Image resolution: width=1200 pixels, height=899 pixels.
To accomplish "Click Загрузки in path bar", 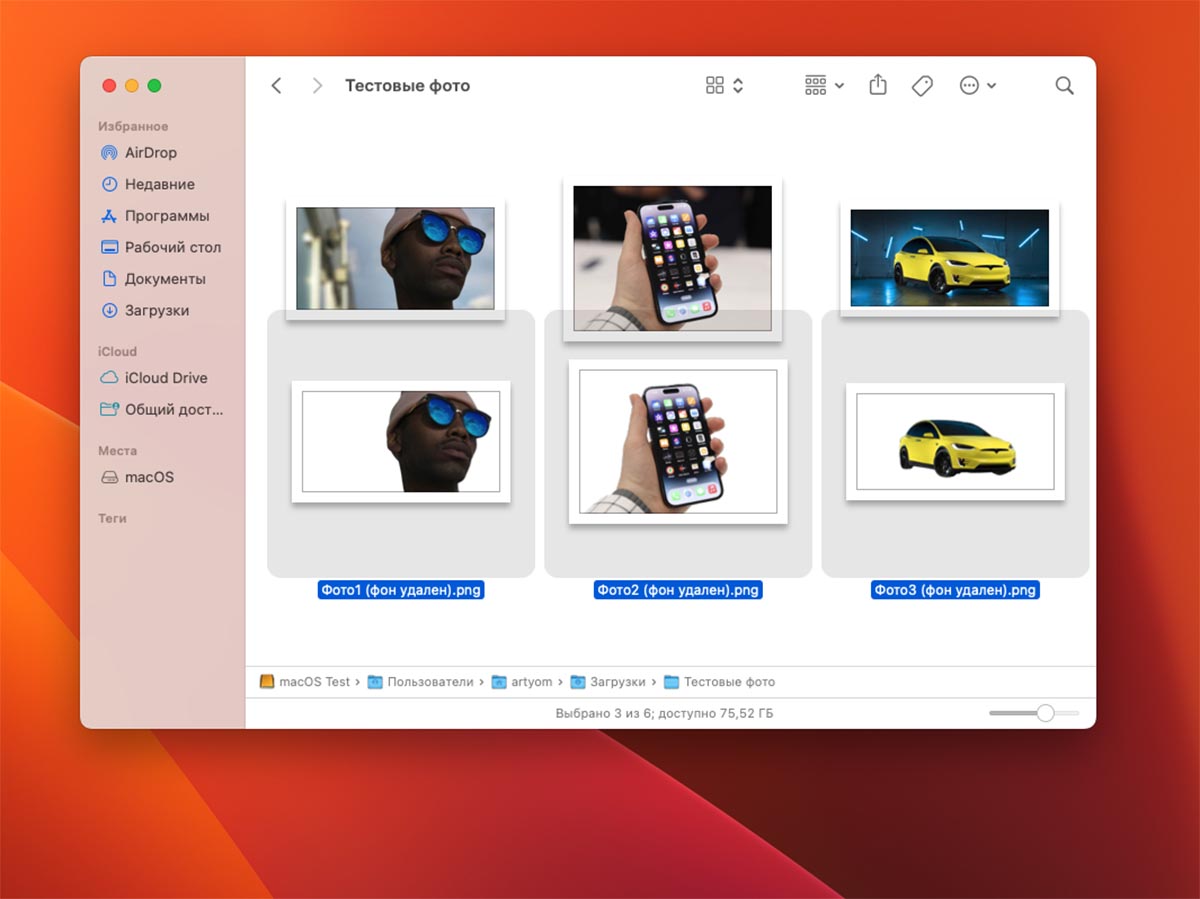I will (x=608, y=682).
